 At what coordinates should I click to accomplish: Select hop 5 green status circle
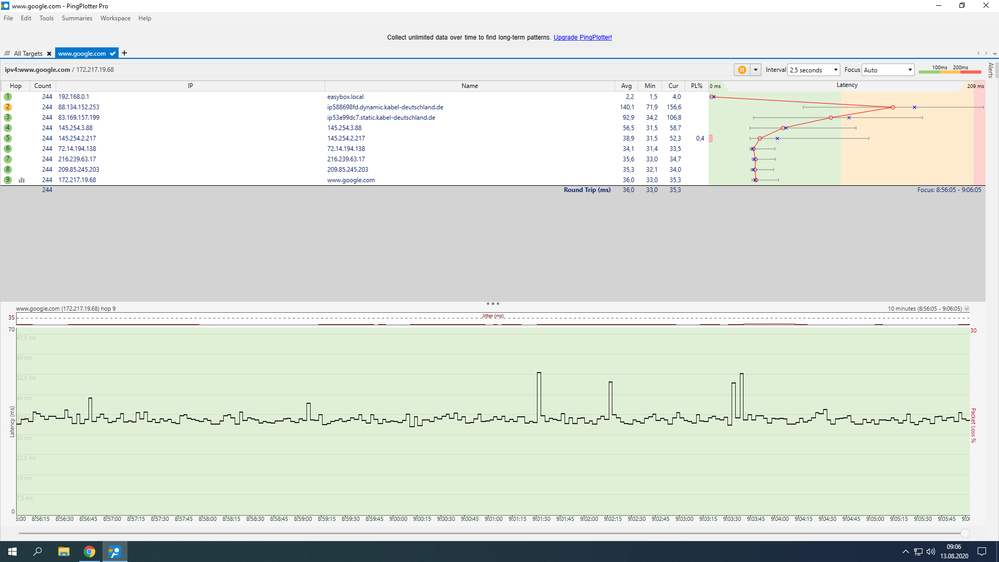coord(8,138)
